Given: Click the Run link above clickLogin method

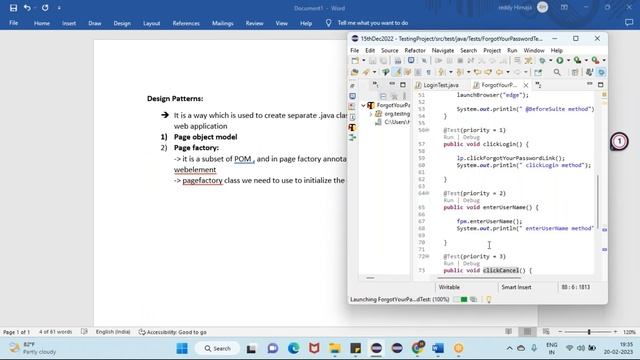Looking at the screenshot, I should [x=448, y=137].
